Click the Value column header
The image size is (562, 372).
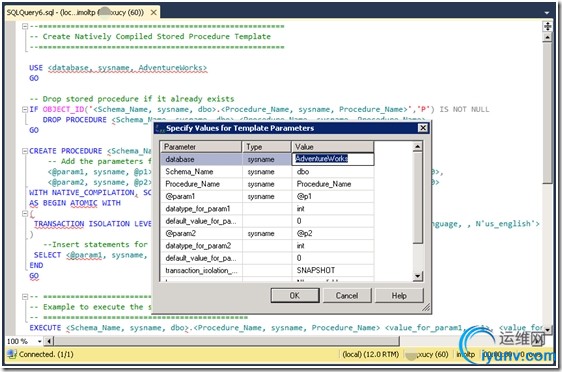pos(333,147)
